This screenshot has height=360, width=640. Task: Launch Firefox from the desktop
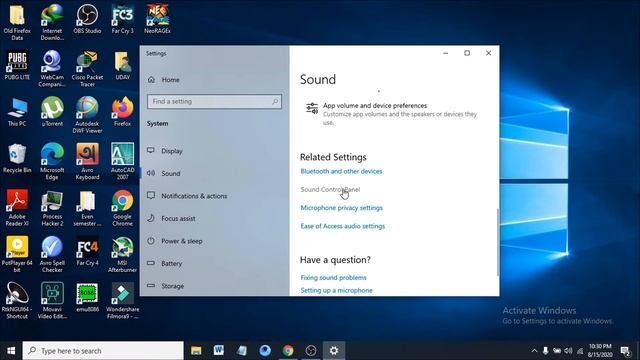122,112
